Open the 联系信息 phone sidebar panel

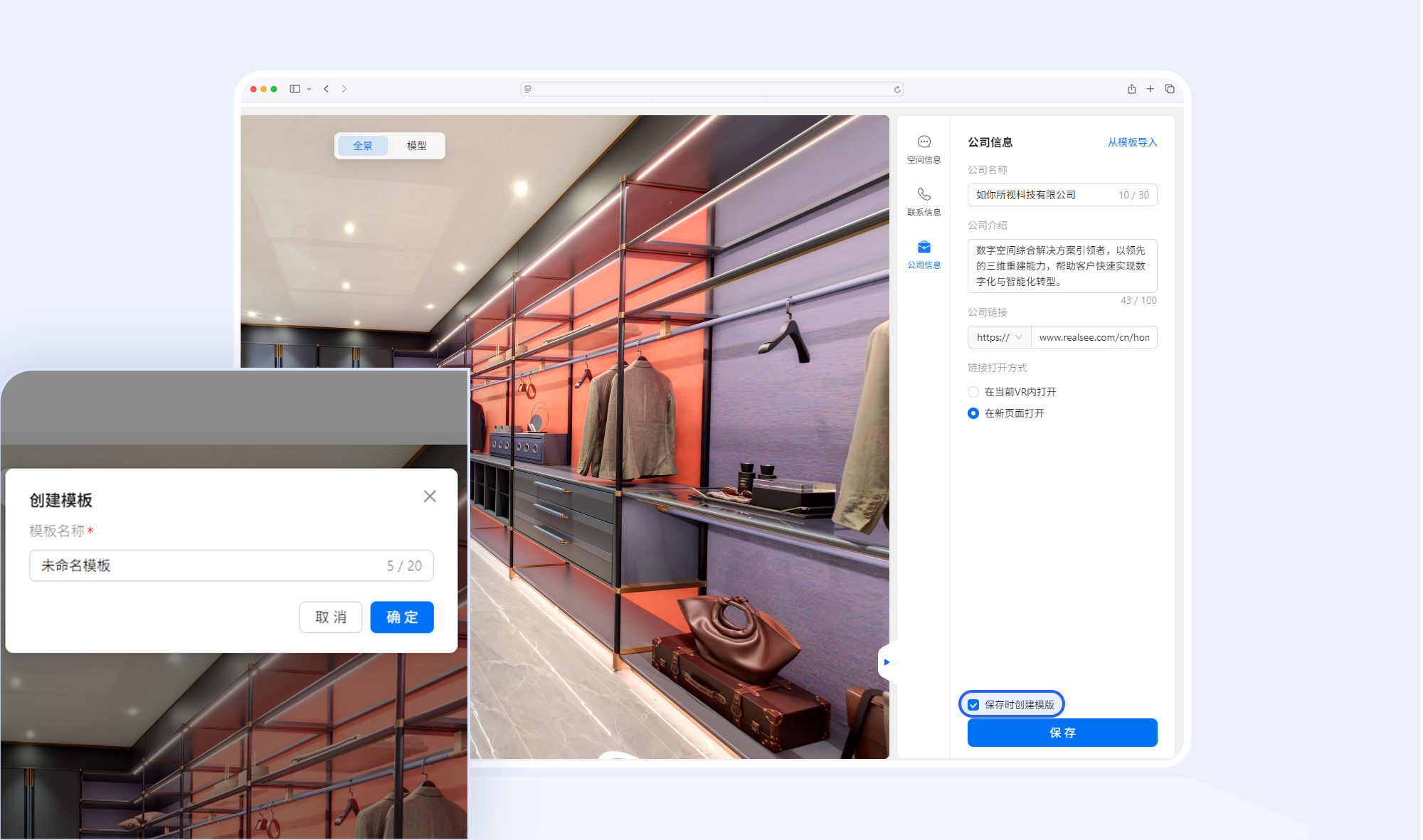point(924,202)
